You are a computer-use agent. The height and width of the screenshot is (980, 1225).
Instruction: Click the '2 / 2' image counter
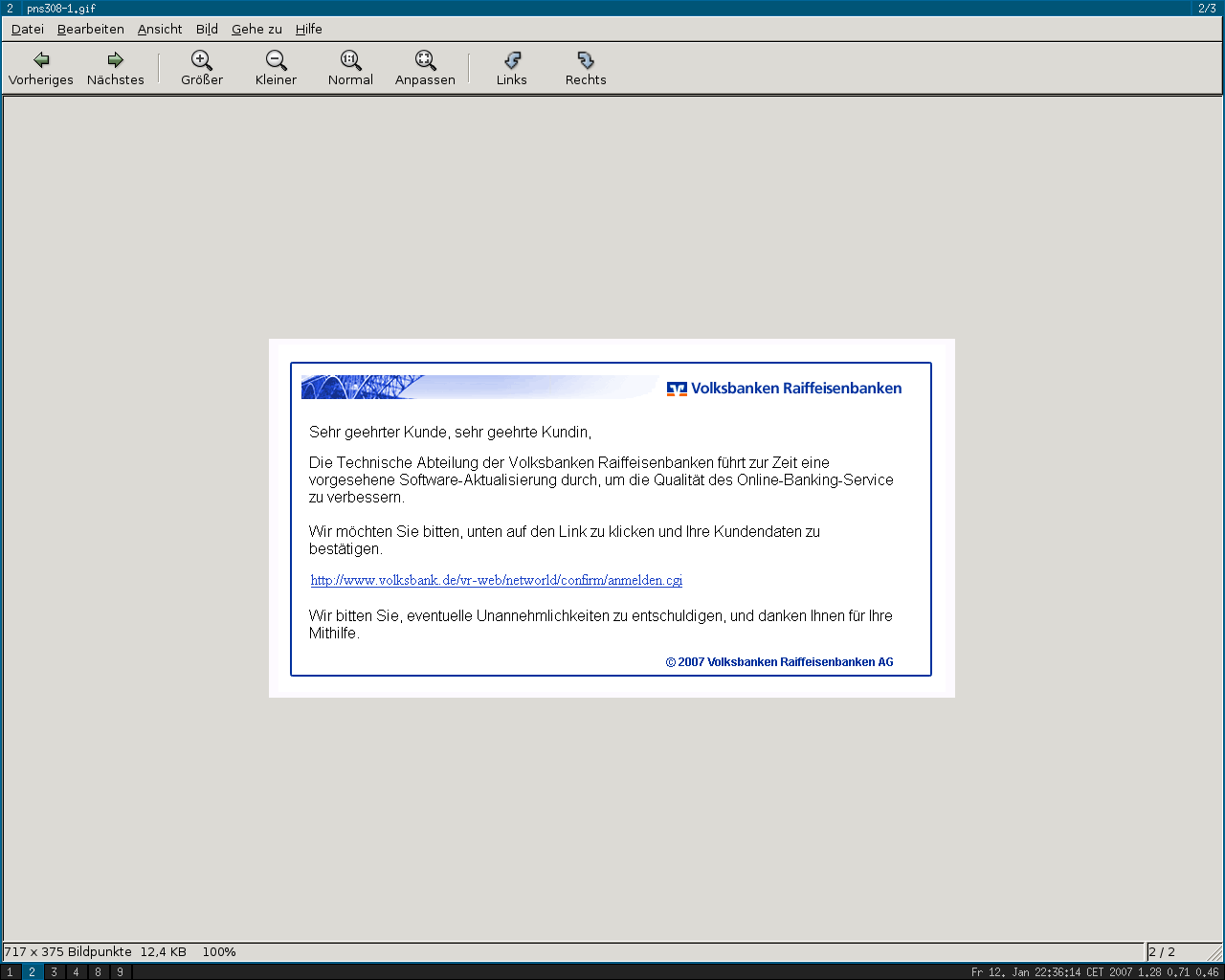1162,951
